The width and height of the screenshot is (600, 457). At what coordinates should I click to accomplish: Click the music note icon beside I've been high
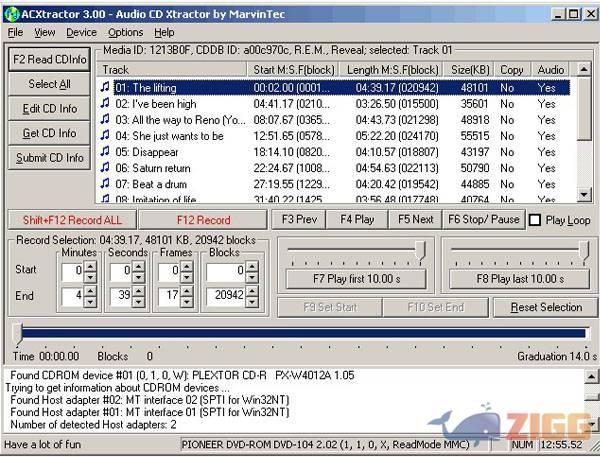(105, 103)
